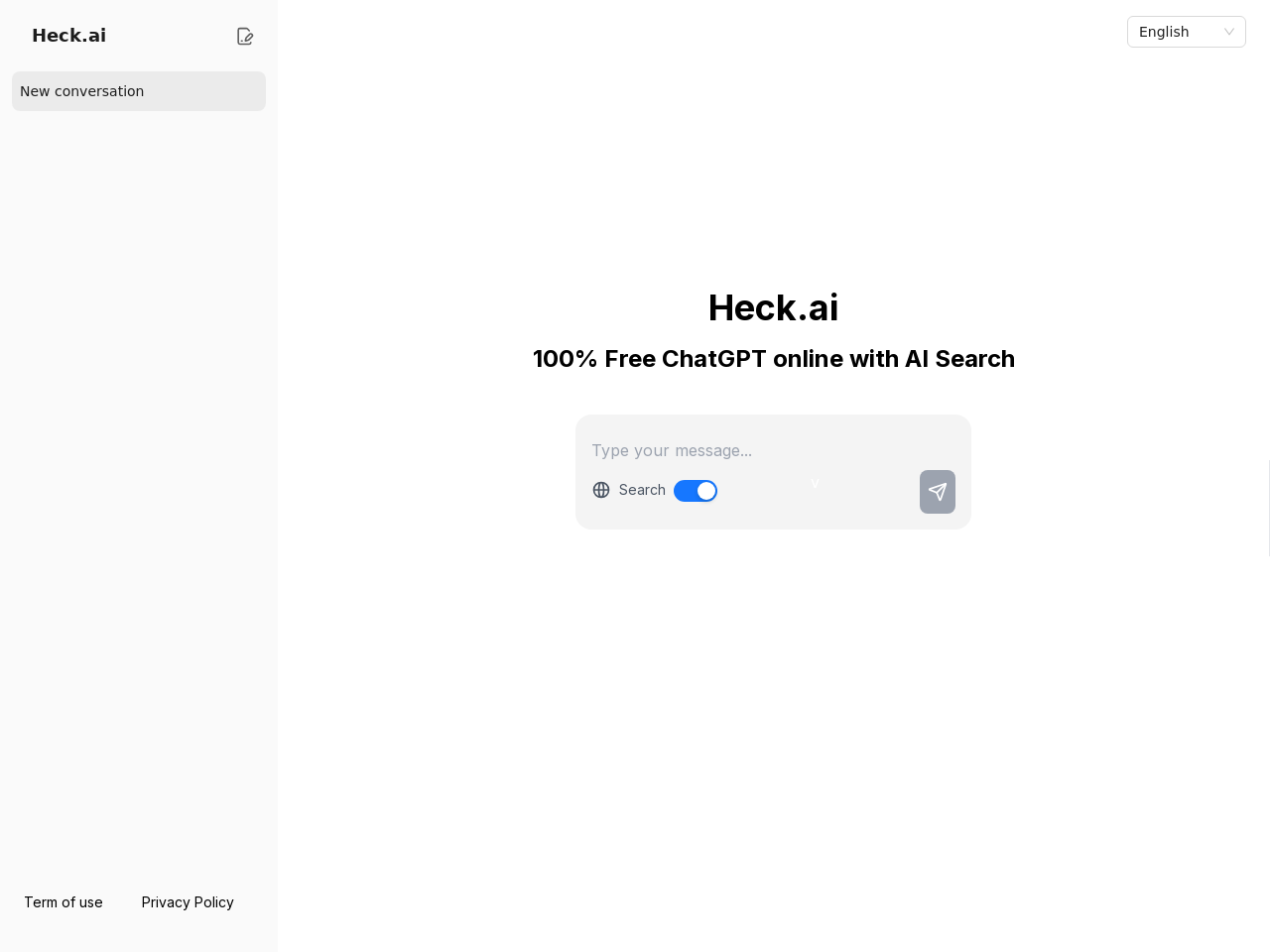Open the faint model selector chevron in the message box
The width and height of the screenshot is (1270, 952).
tap(815, 483)
